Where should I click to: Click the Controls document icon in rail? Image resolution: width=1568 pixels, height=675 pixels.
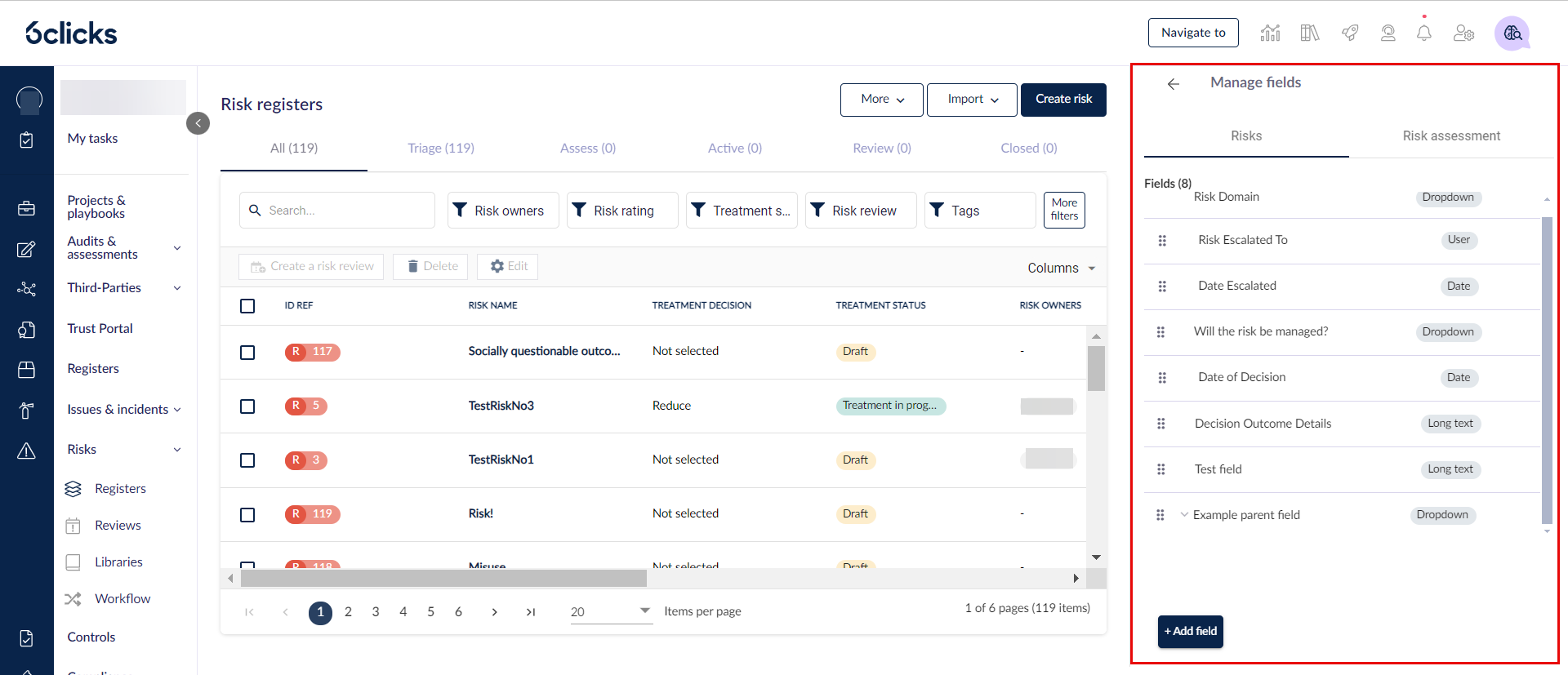pyautogui.click(x=27, y=638)
